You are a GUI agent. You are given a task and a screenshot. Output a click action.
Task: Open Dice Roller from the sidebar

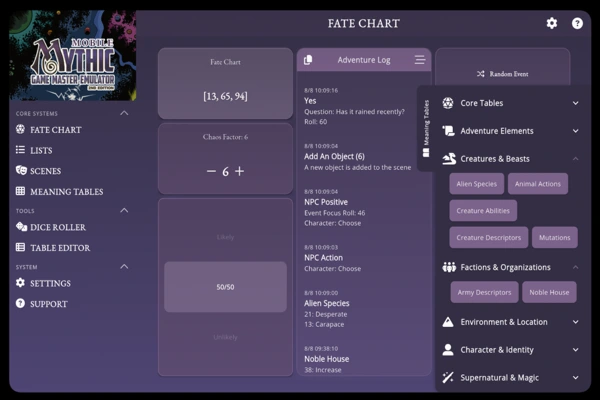coord(60,228)
